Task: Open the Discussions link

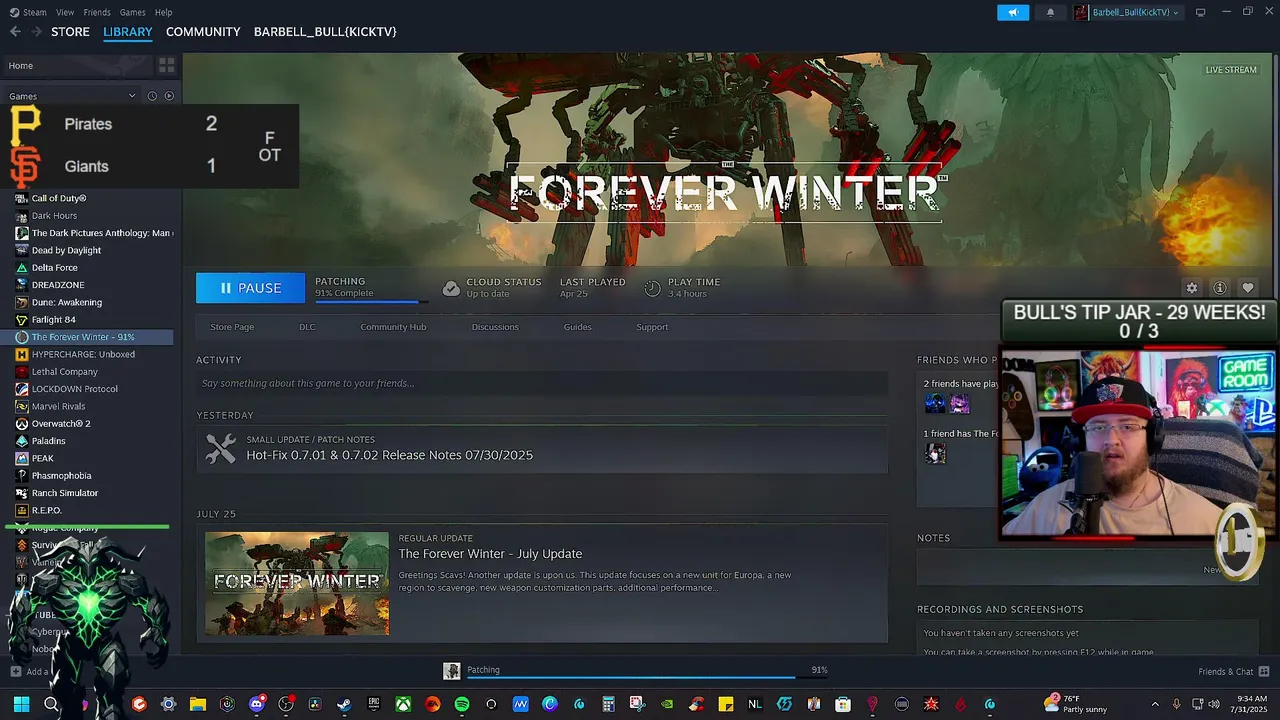Action: coord(495,327)
